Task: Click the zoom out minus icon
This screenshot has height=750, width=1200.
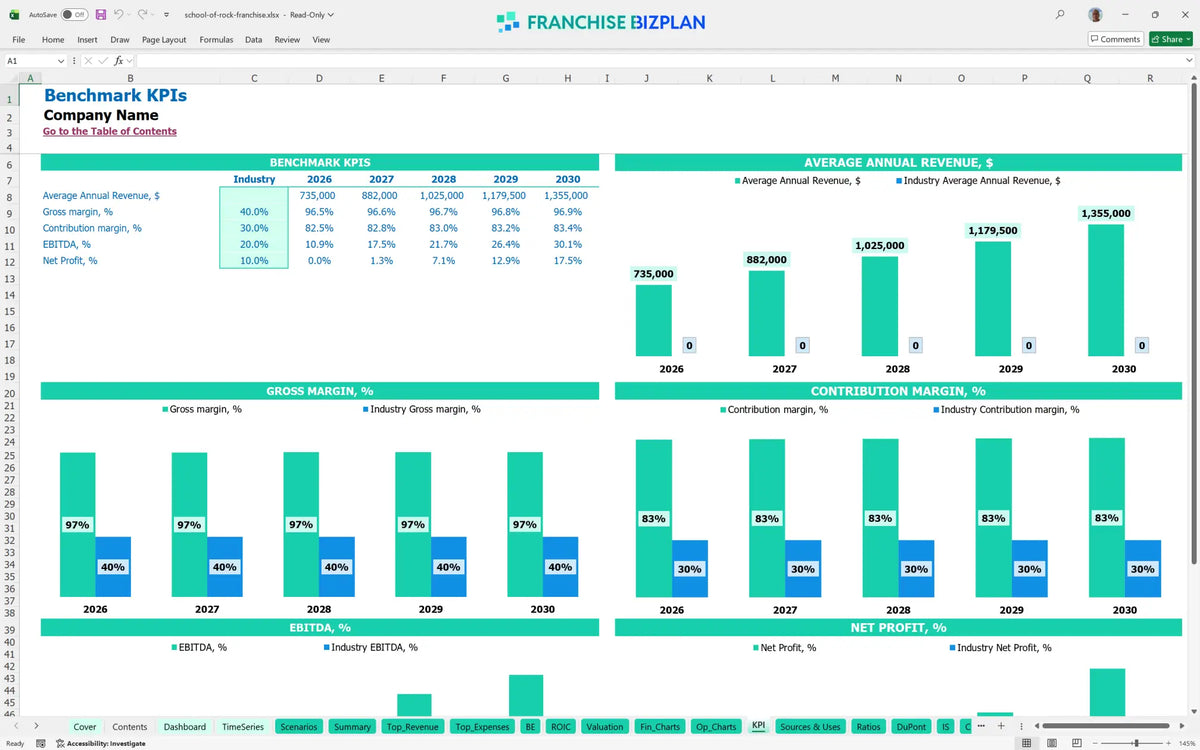Action: (1094, 743)
